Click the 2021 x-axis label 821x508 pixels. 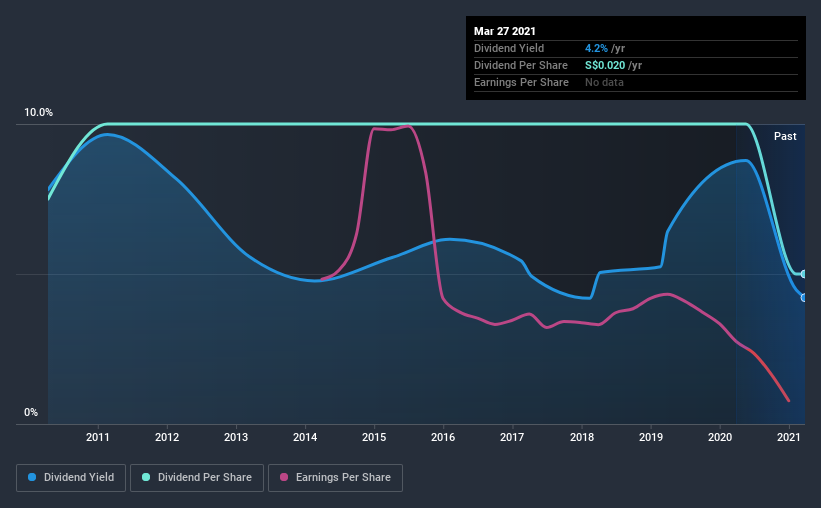(789, 437)
